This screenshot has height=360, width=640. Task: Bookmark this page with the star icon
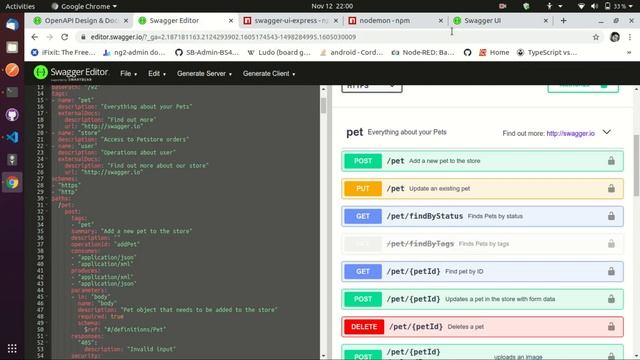(x=596, y=37)
